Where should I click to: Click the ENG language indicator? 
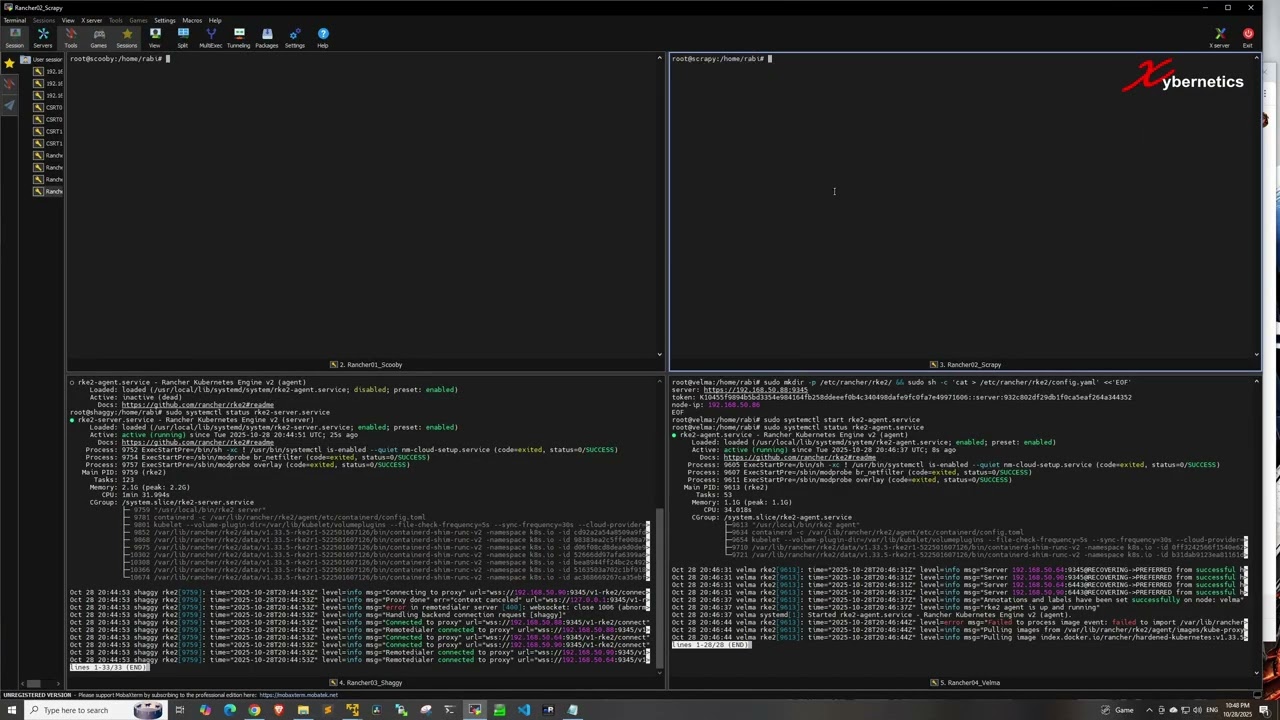click(1212, 710)
